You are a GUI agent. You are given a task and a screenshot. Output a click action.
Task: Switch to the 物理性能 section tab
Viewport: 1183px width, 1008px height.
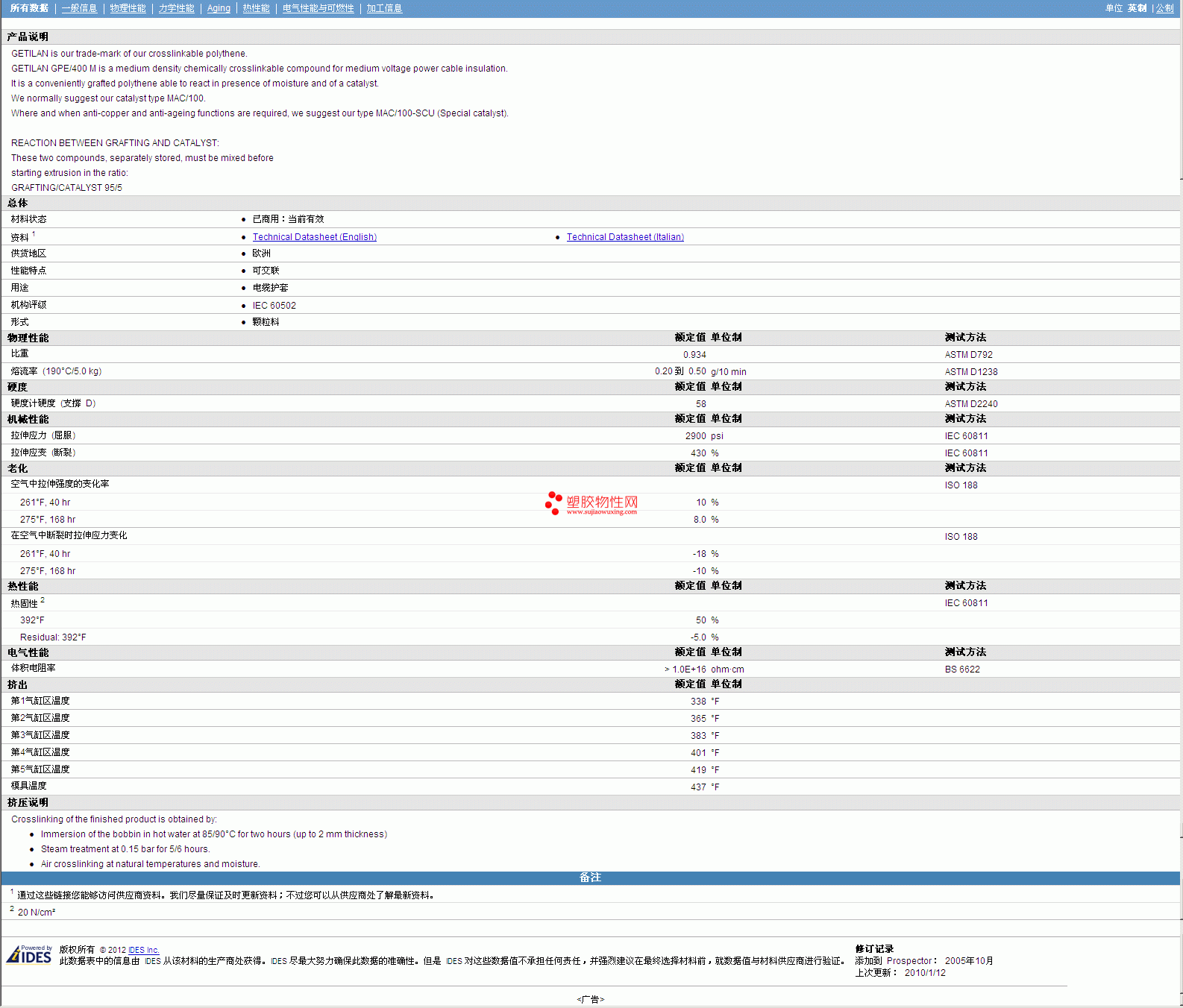click(x=128, y=8)
